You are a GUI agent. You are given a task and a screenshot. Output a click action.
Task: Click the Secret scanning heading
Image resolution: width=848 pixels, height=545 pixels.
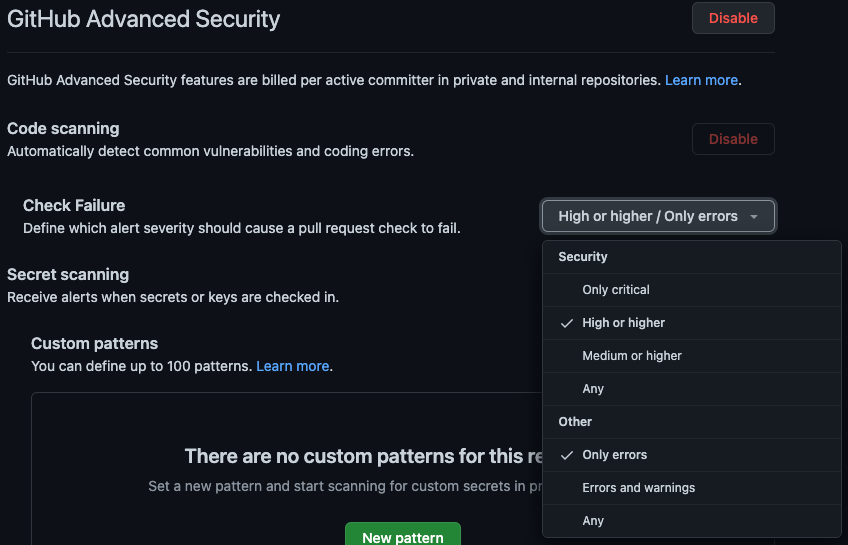68,274
